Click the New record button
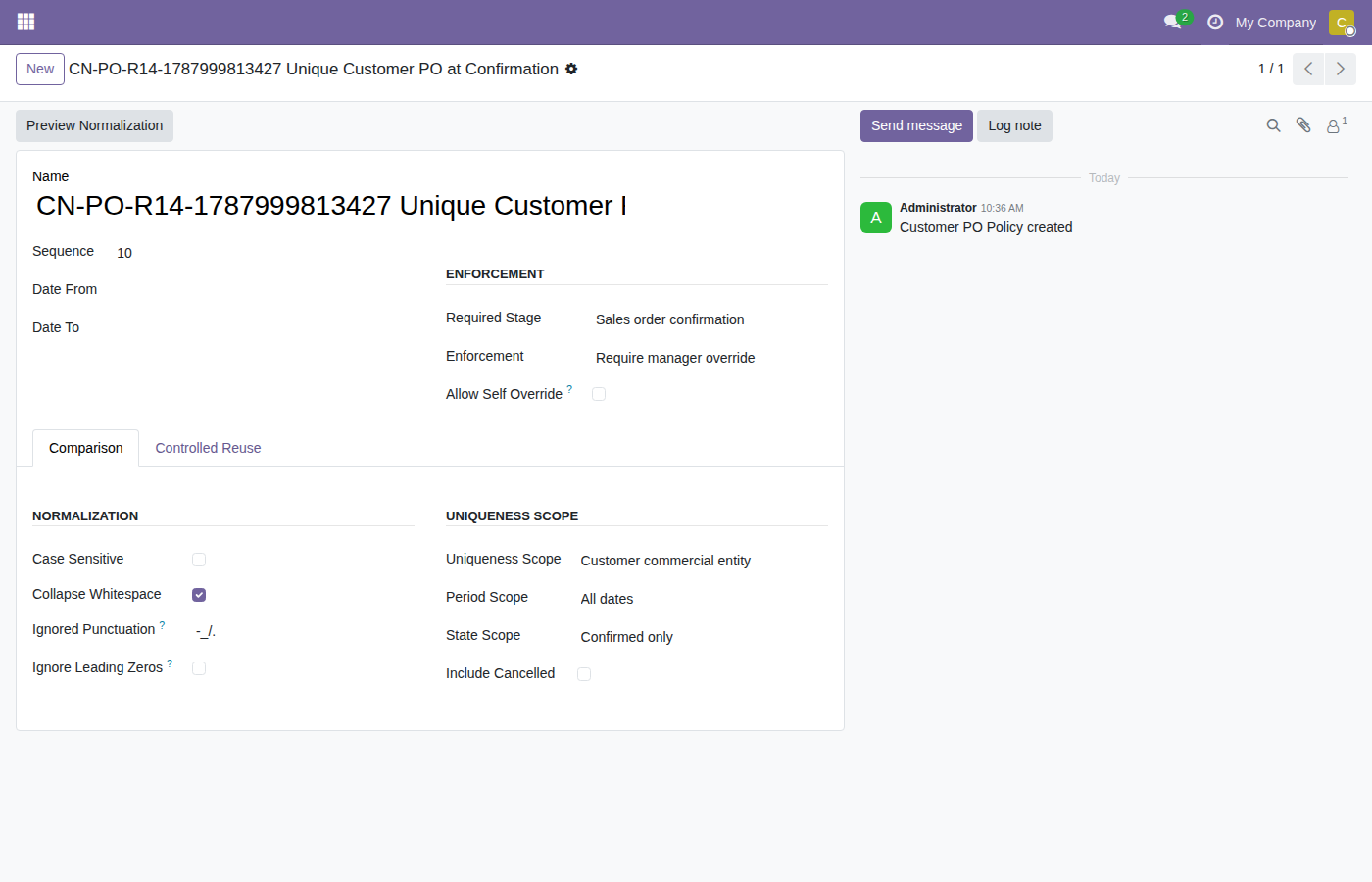 (40, 69)
